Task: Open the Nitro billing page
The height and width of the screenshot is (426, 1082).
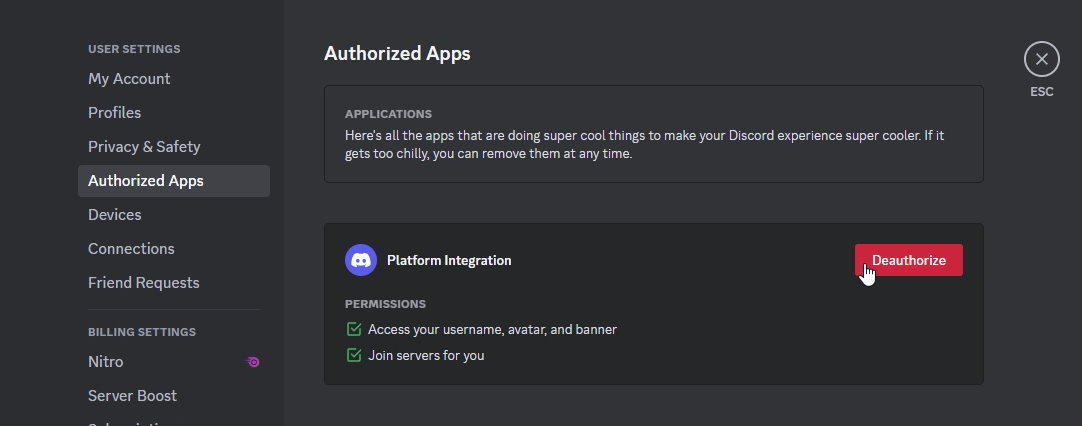Action: click(x=174, y=362)
